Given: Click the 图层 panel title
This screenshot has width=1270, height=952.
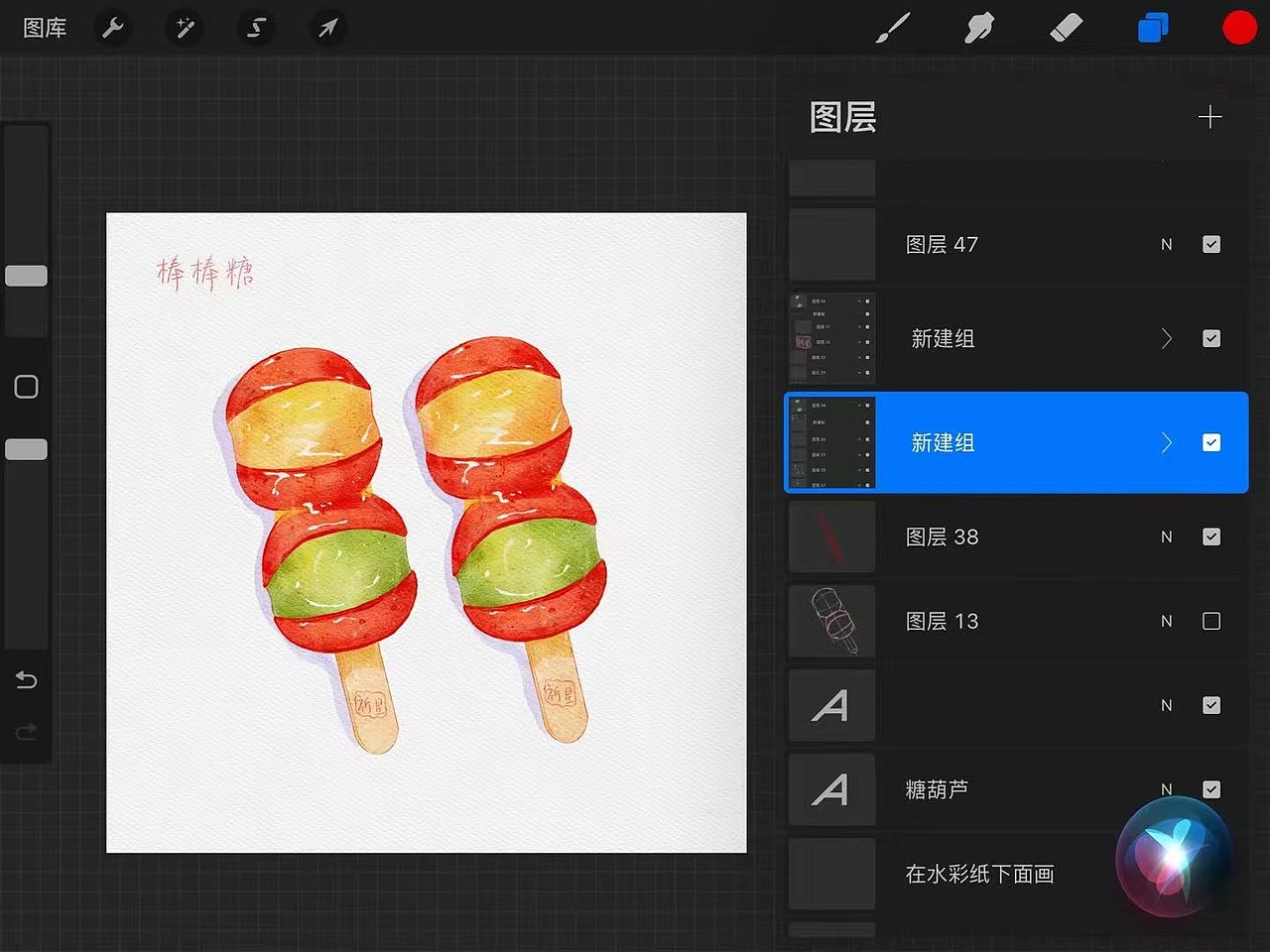Looking at the screenshot, I should 843,117.
